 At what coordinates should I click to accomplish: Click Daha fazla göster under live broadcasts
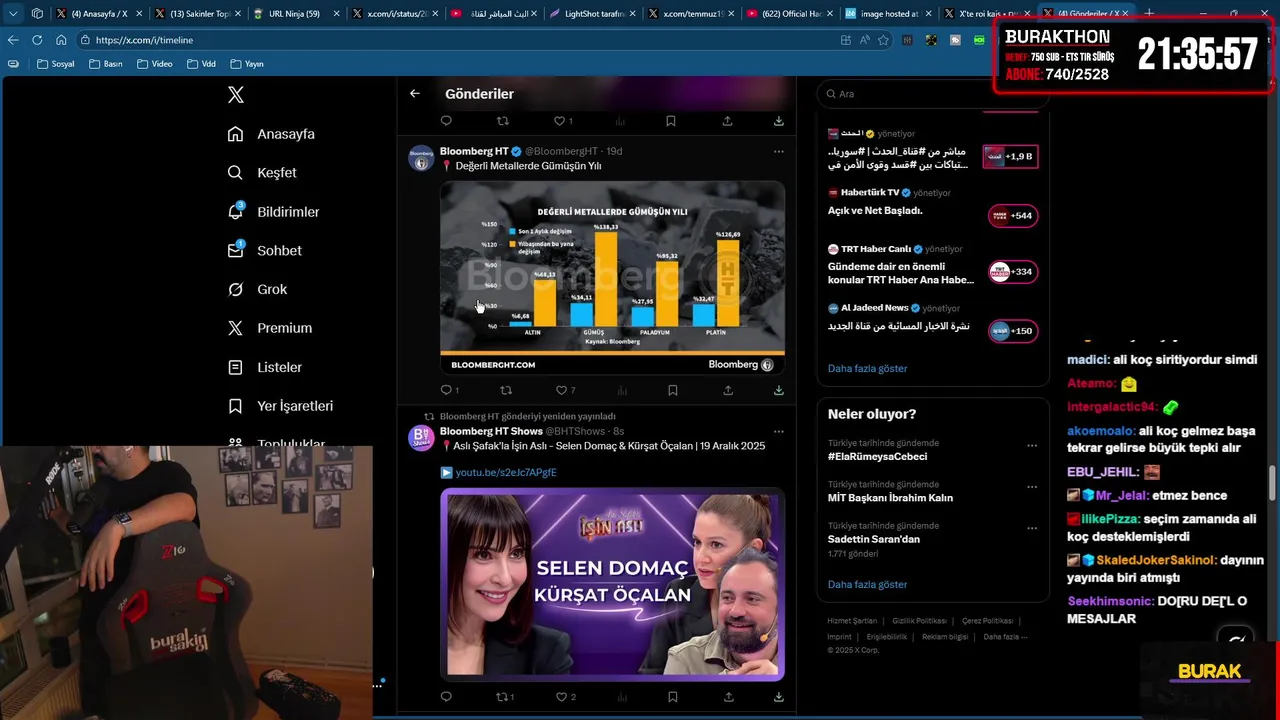(x=867, y=369)
